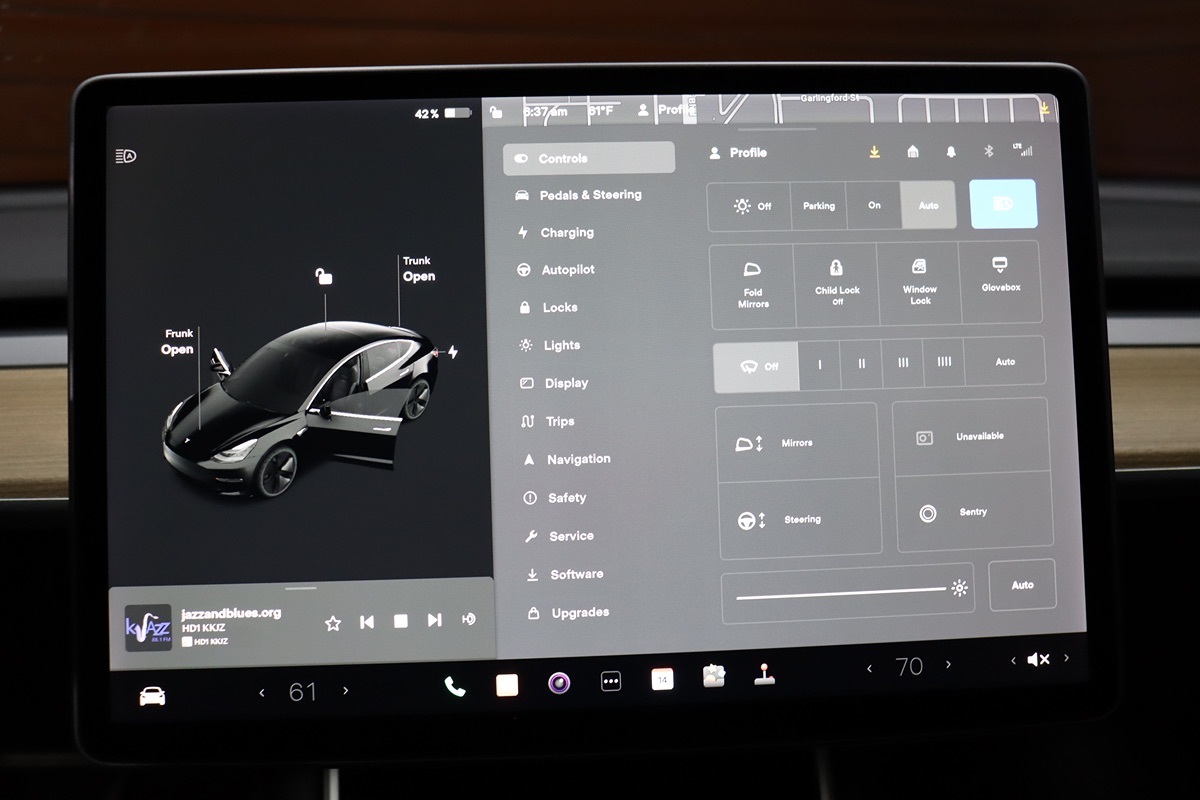The height and width of the screenshot is (800, 1200).
Task: Open the three-dots app launcher
Action: tap(611, 682)
